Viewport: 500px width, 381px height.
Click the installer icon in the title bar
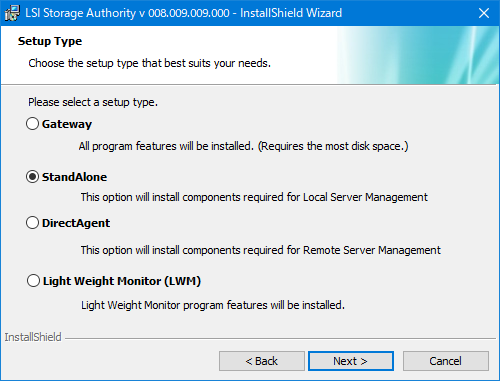click(12, 13)
